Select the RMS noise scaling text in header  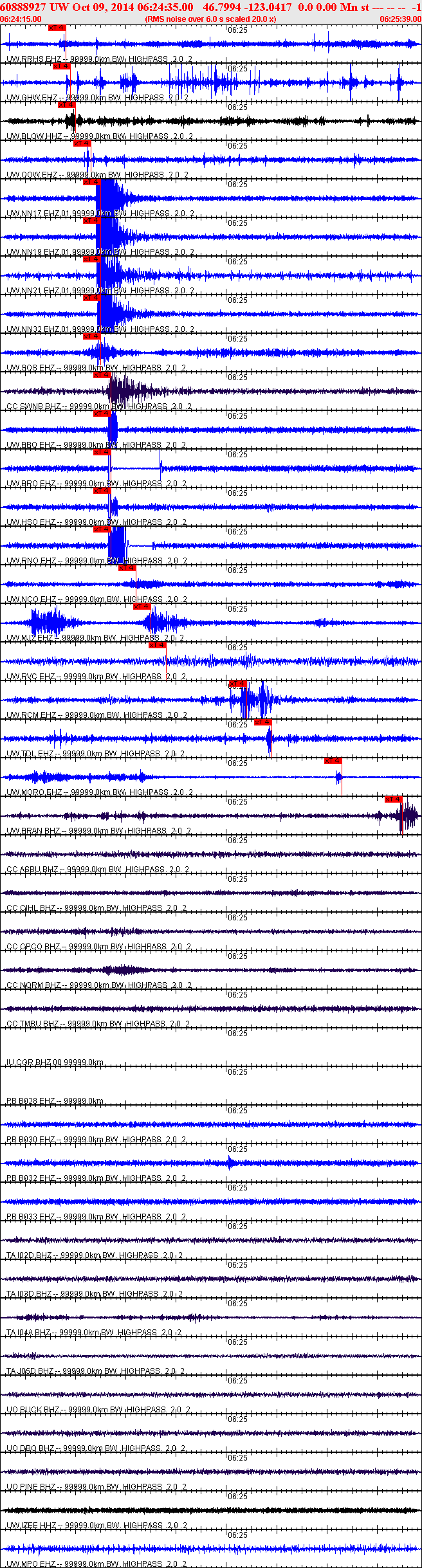pos(211,19)
